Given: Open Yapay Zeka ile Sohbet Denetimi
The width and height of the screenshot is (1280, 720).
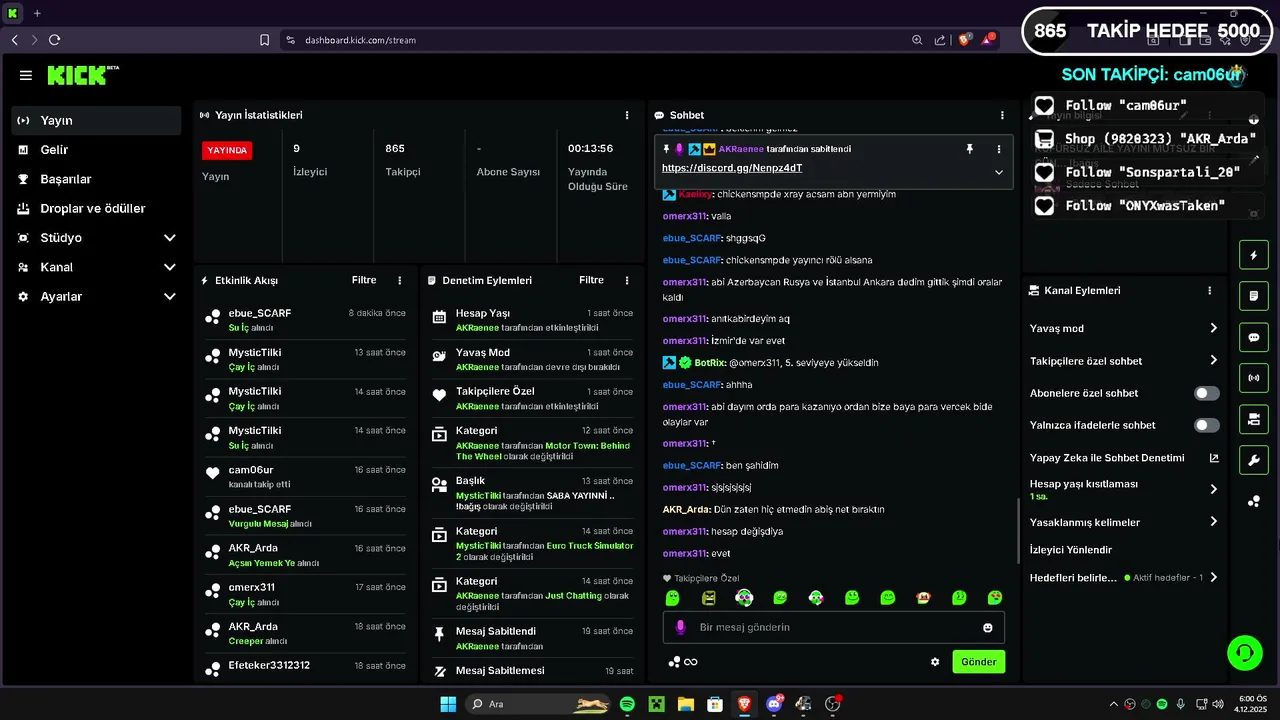Looking at the screenshot, I should 1124,458.
